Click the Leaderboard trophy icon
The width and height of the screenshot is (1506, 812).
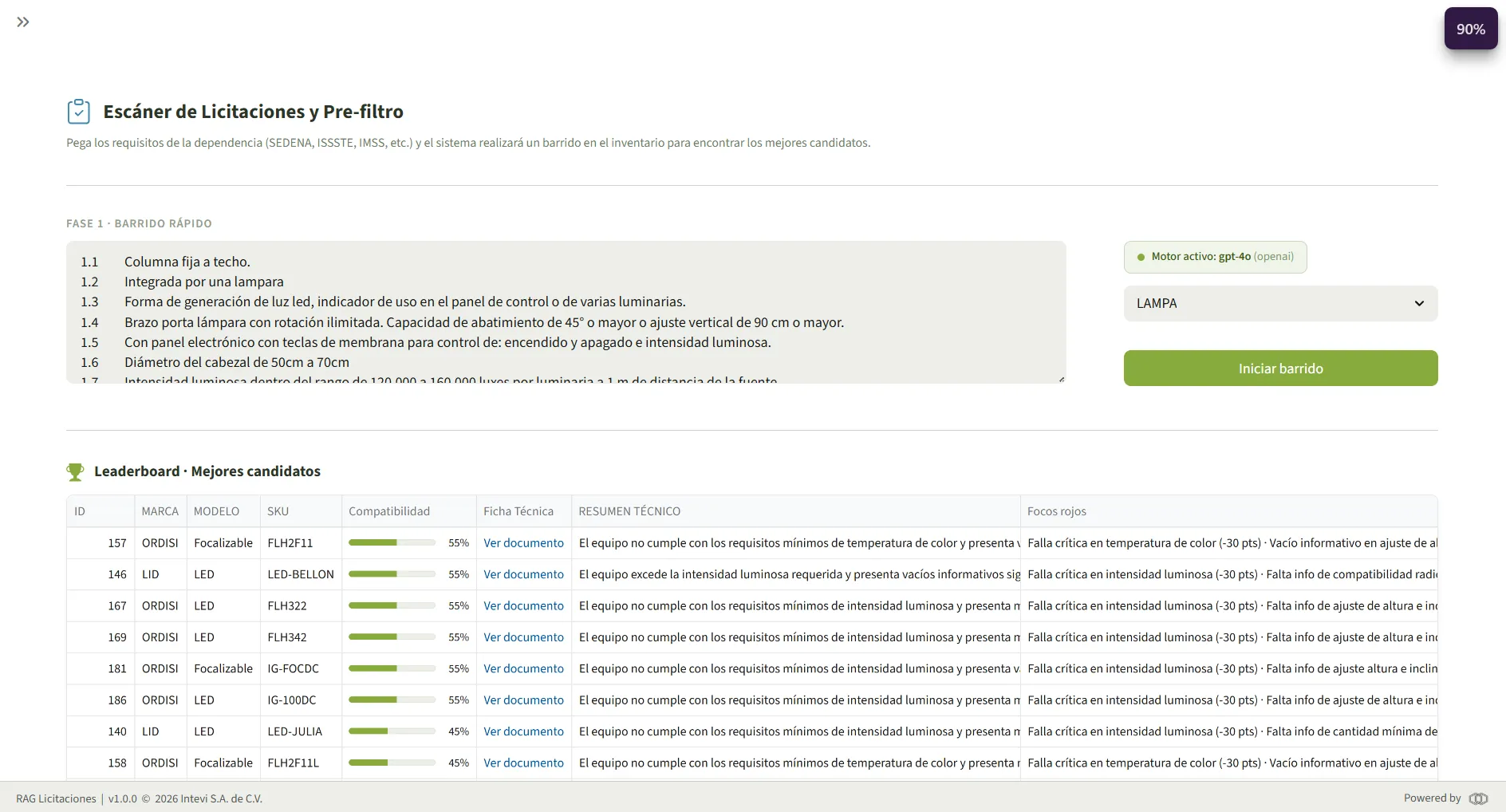pyautogui.click(x=75, y=472)
